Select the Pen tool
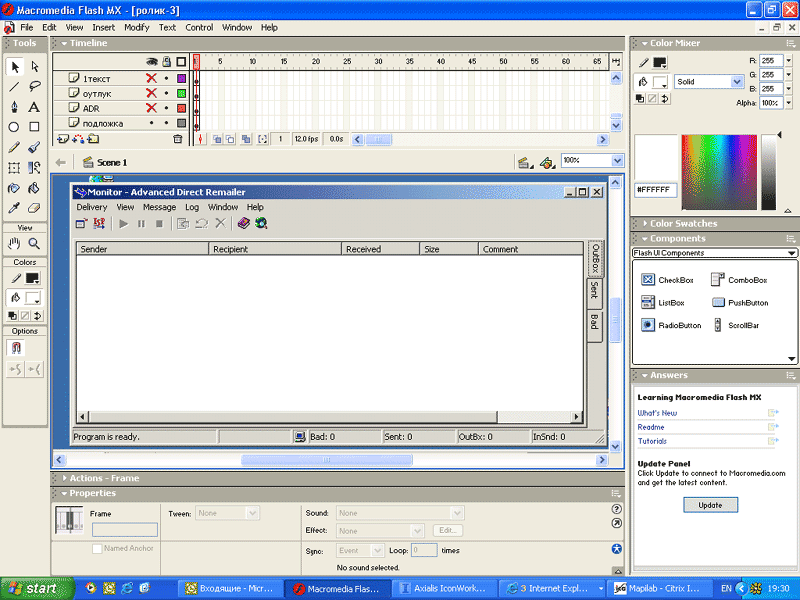 pos(14,107)
